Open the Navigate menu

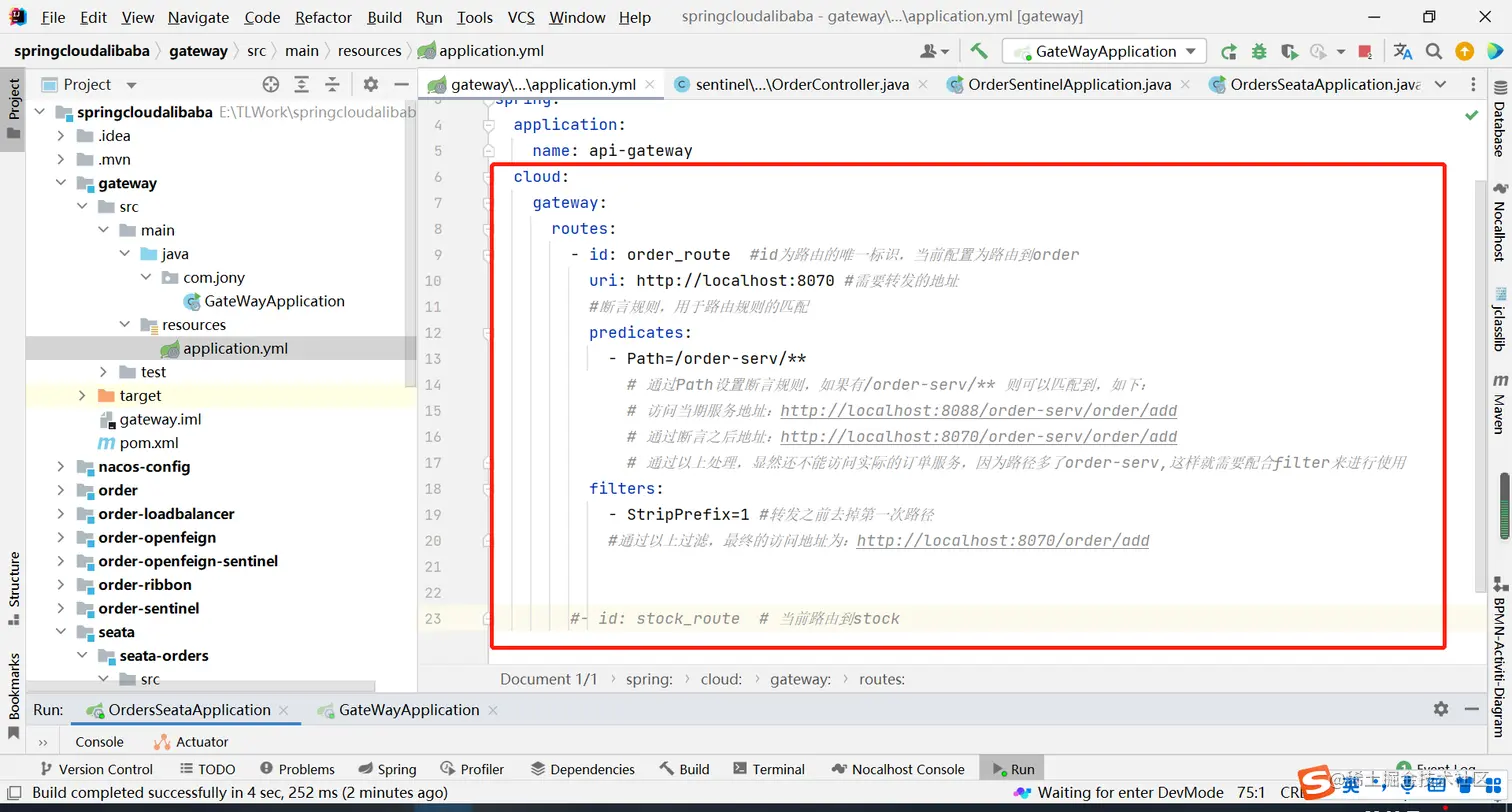pos(198,17)
